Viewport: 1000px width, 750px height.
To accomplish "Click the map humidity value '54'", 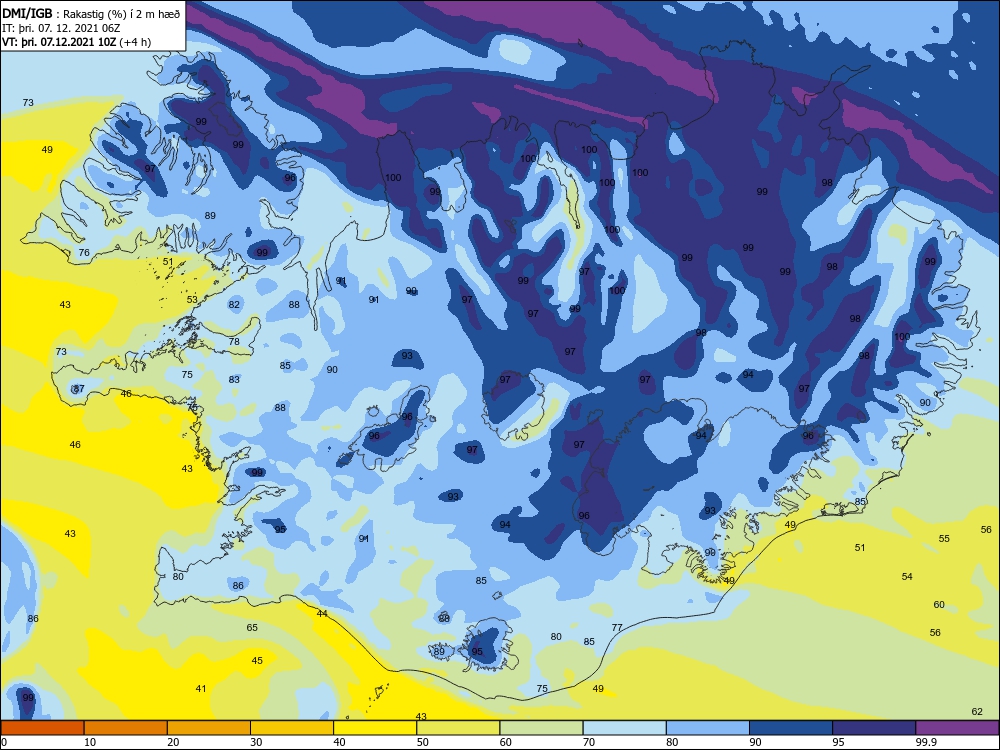I will [907, 577].
